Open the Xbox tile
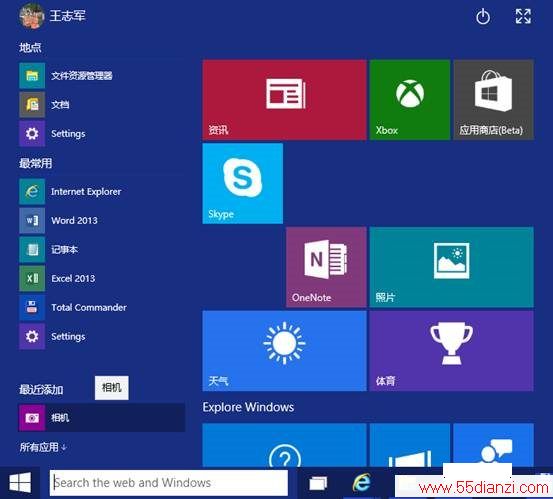 click(410, 100)
